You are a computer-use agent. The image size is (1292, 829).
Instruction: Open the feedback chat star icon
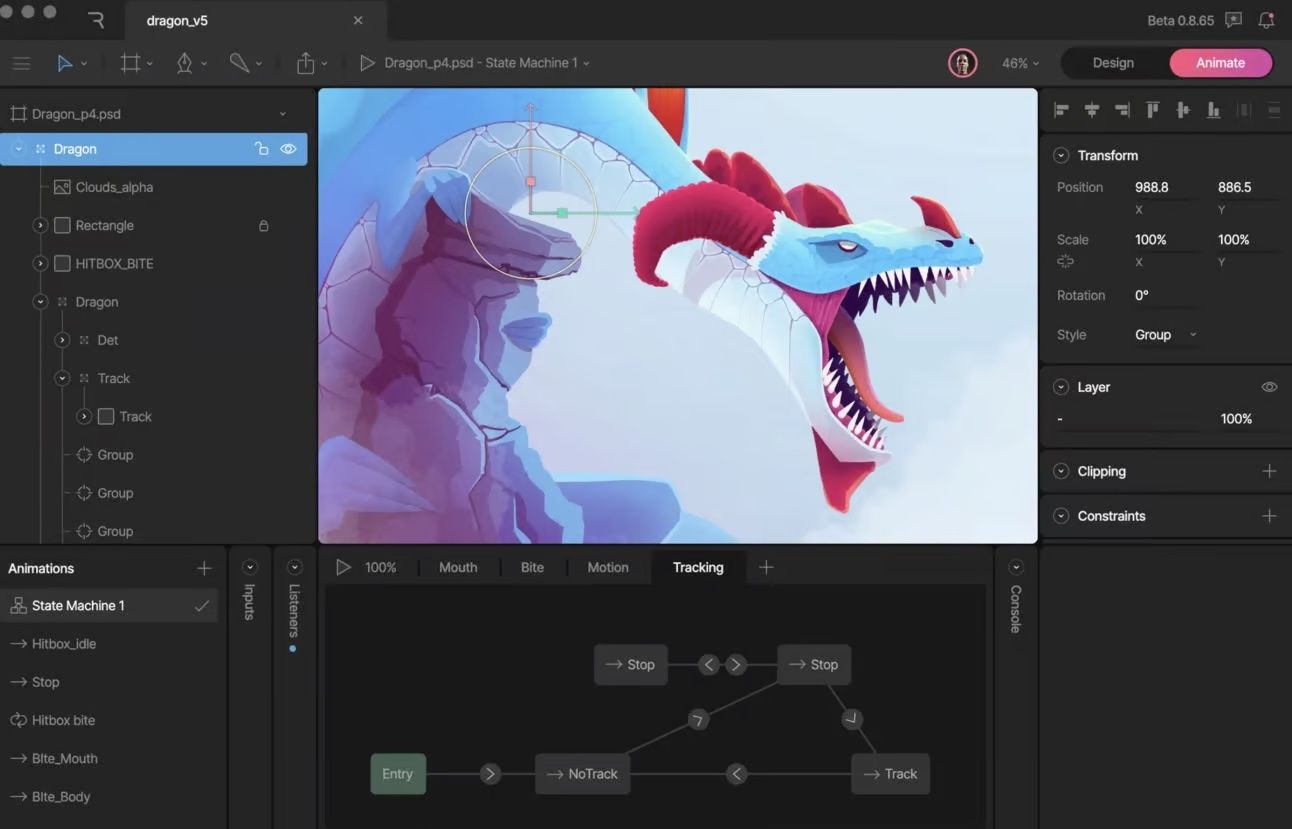point(1234,20)
